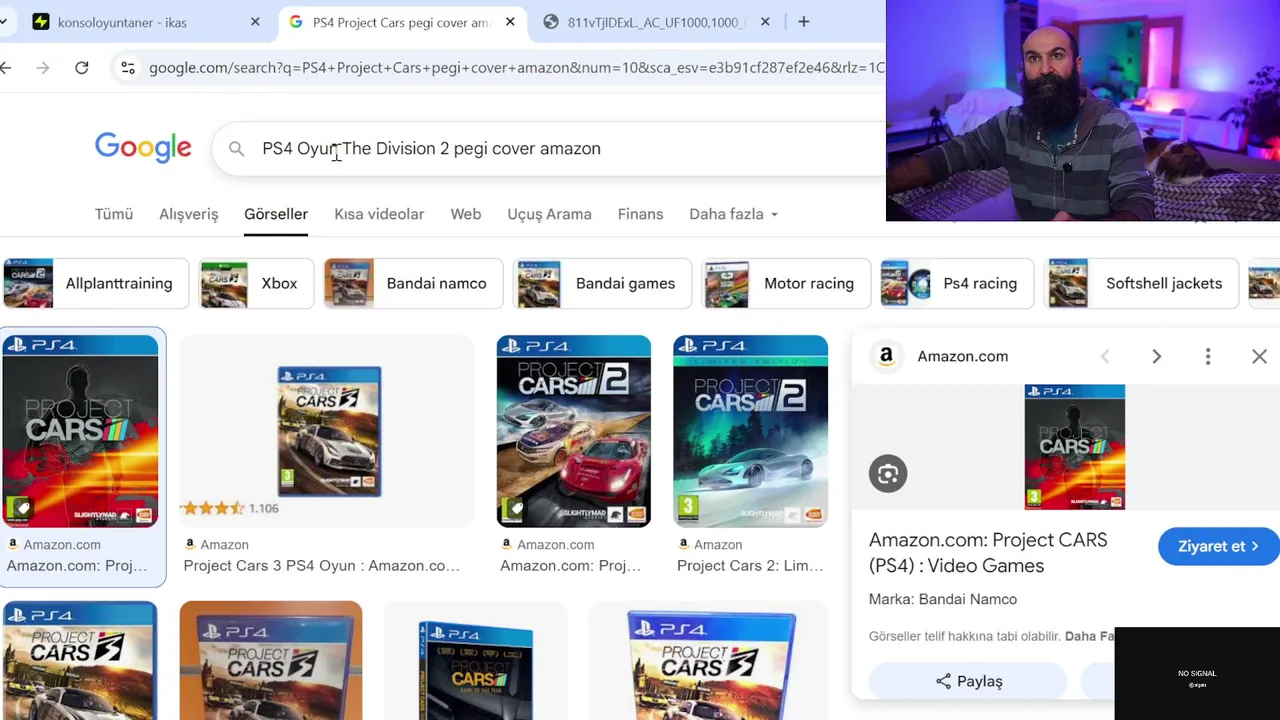This screenshot has height=720, width=1280.
Task: Open the Alışveriş results tab
Action: 188,214
